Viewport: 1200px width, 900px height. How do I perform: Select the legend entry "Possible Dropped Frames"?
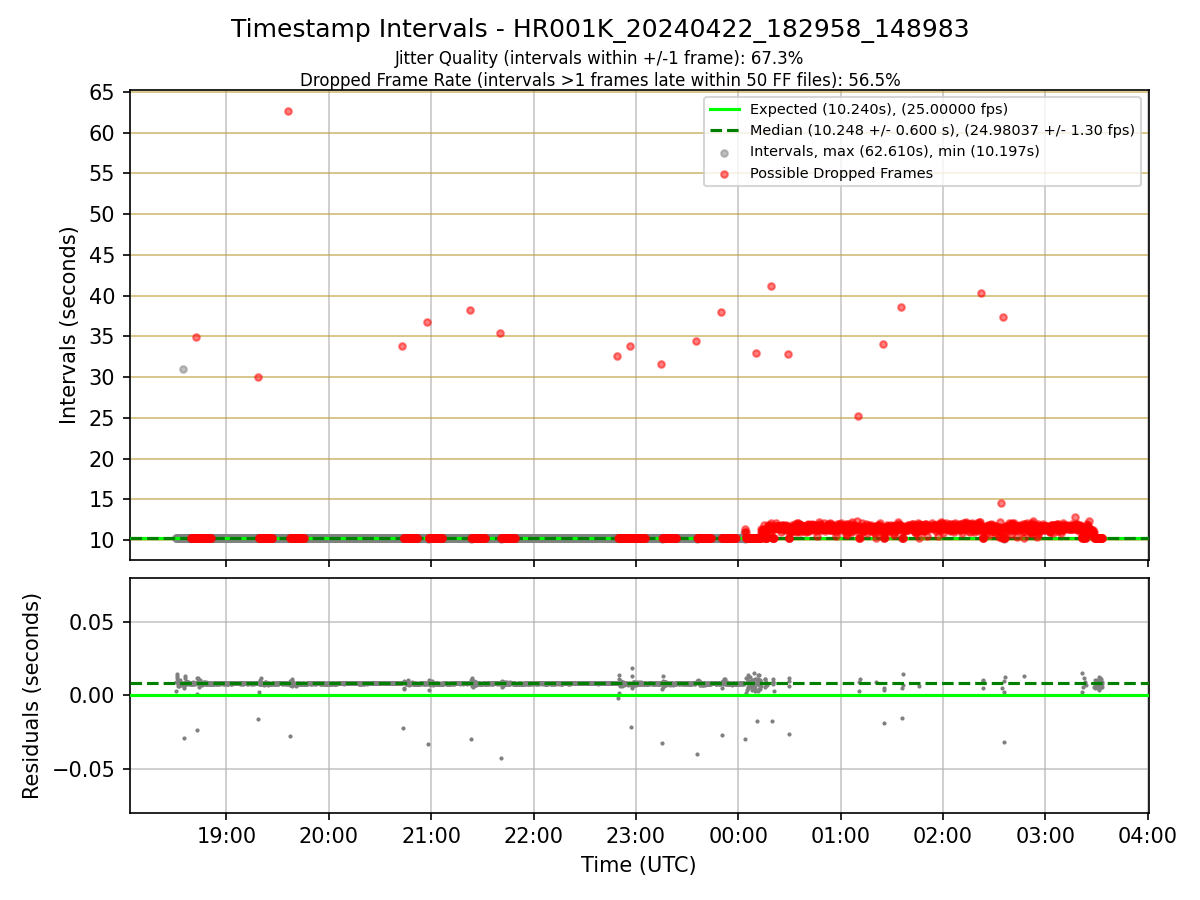[841, 173]
